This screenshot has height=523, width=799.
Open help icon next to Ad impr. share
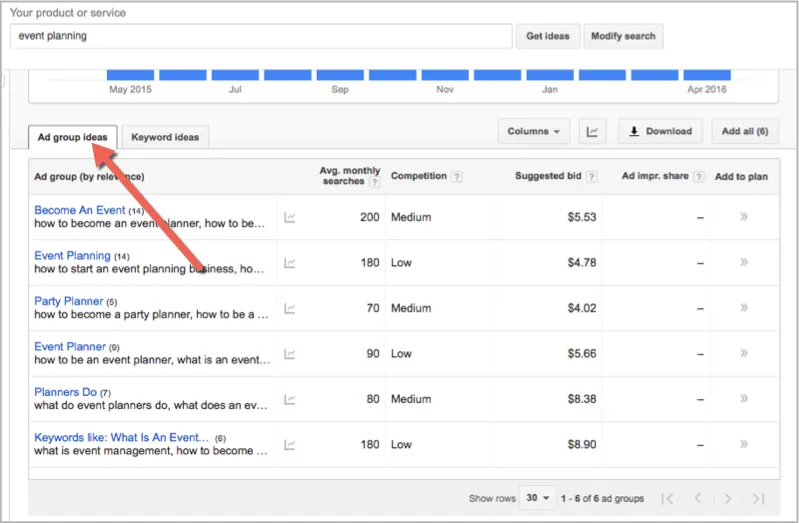[699, 176]
